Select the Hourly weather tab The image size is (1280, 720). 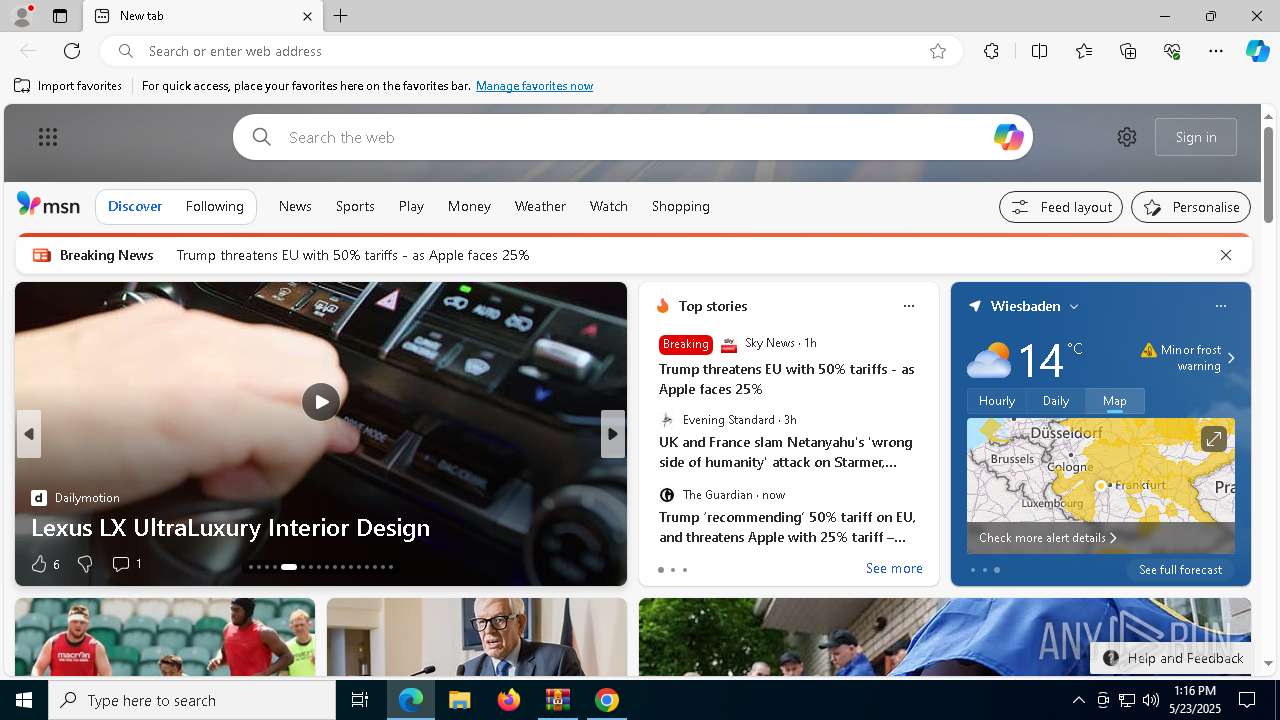[x=997, y=400]
